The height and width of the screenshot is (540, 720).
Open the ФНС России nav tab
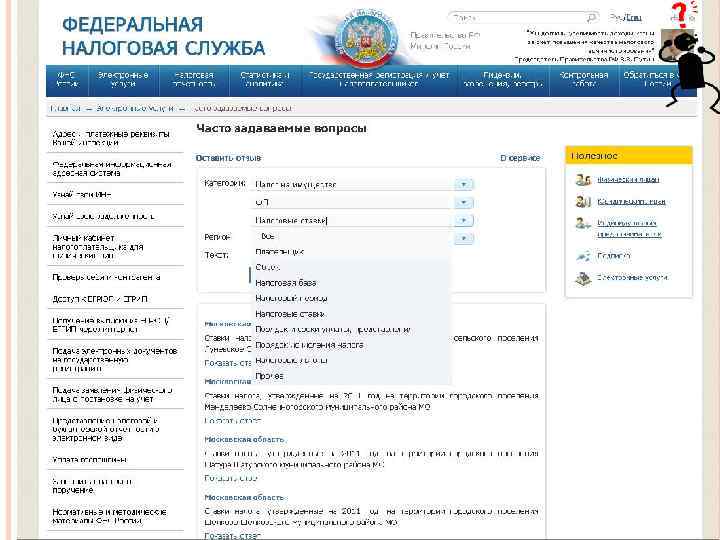(x=67, y=79)
